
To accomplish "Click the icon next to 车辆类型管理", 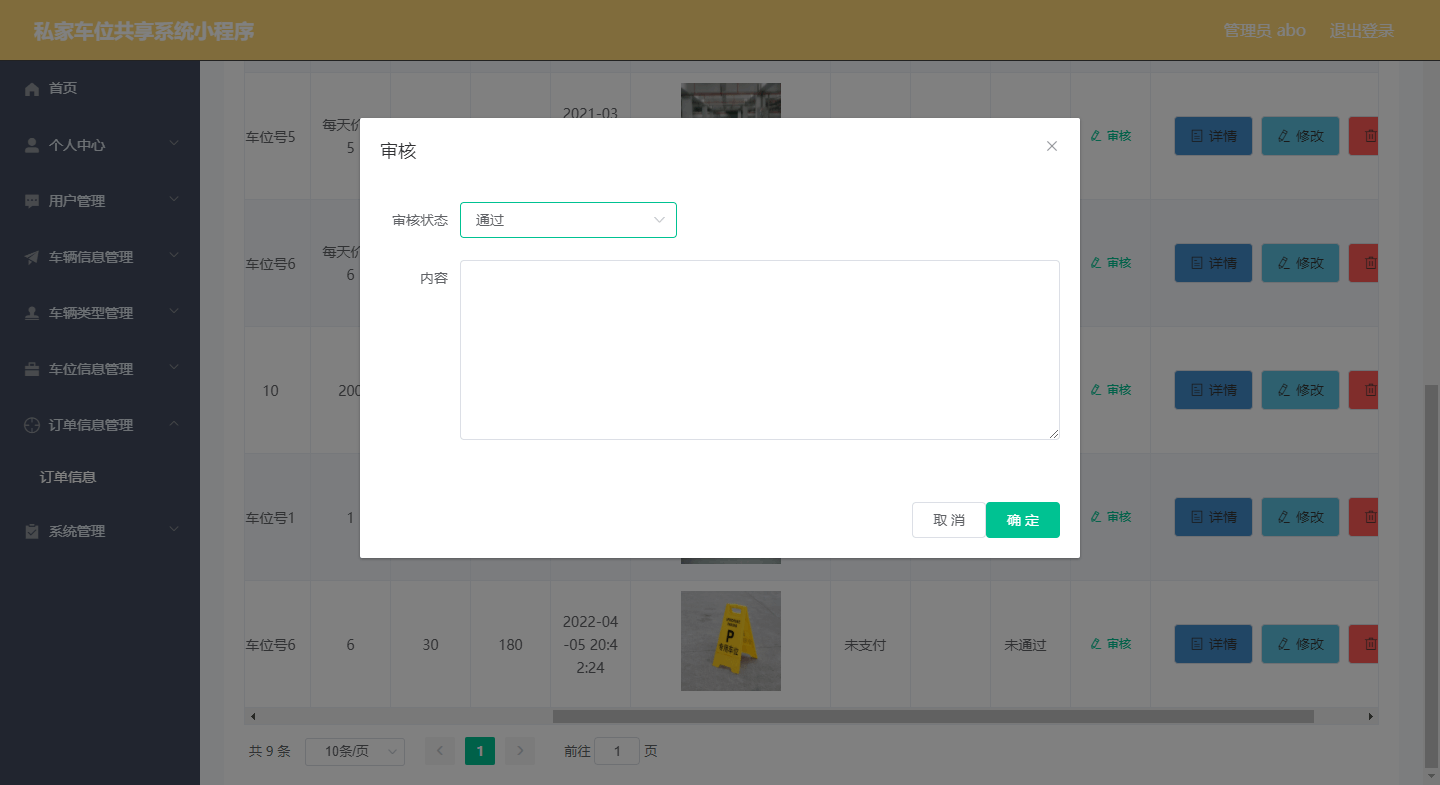I will coord(31,312).
